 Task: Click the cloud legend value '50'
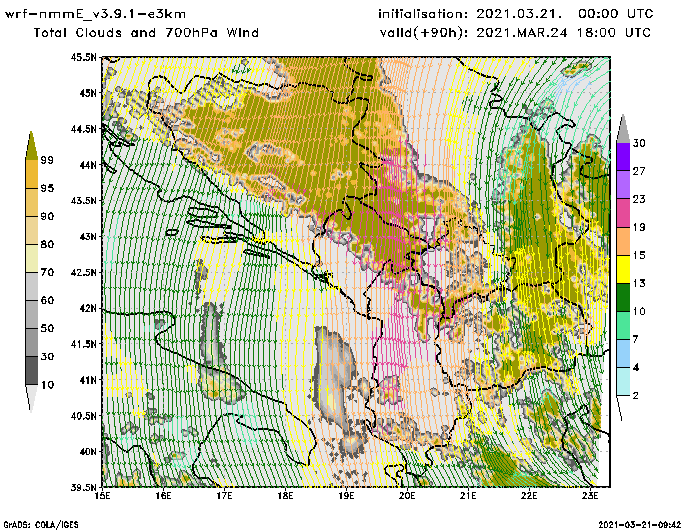click(47, 329)
